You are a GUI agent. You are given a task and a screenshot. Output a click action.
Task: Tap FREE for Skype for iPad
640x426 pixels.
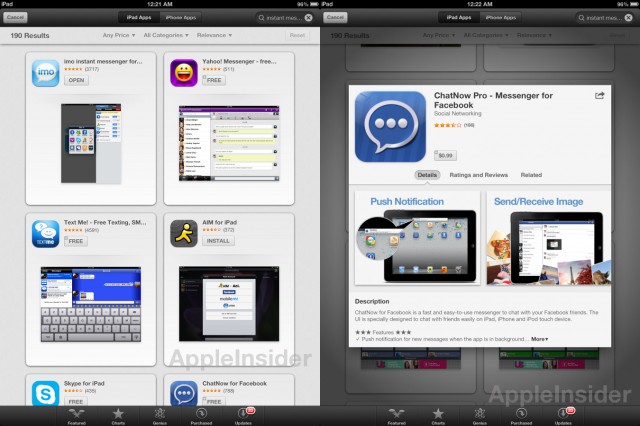pyautogui.click(x=76, y=402)
